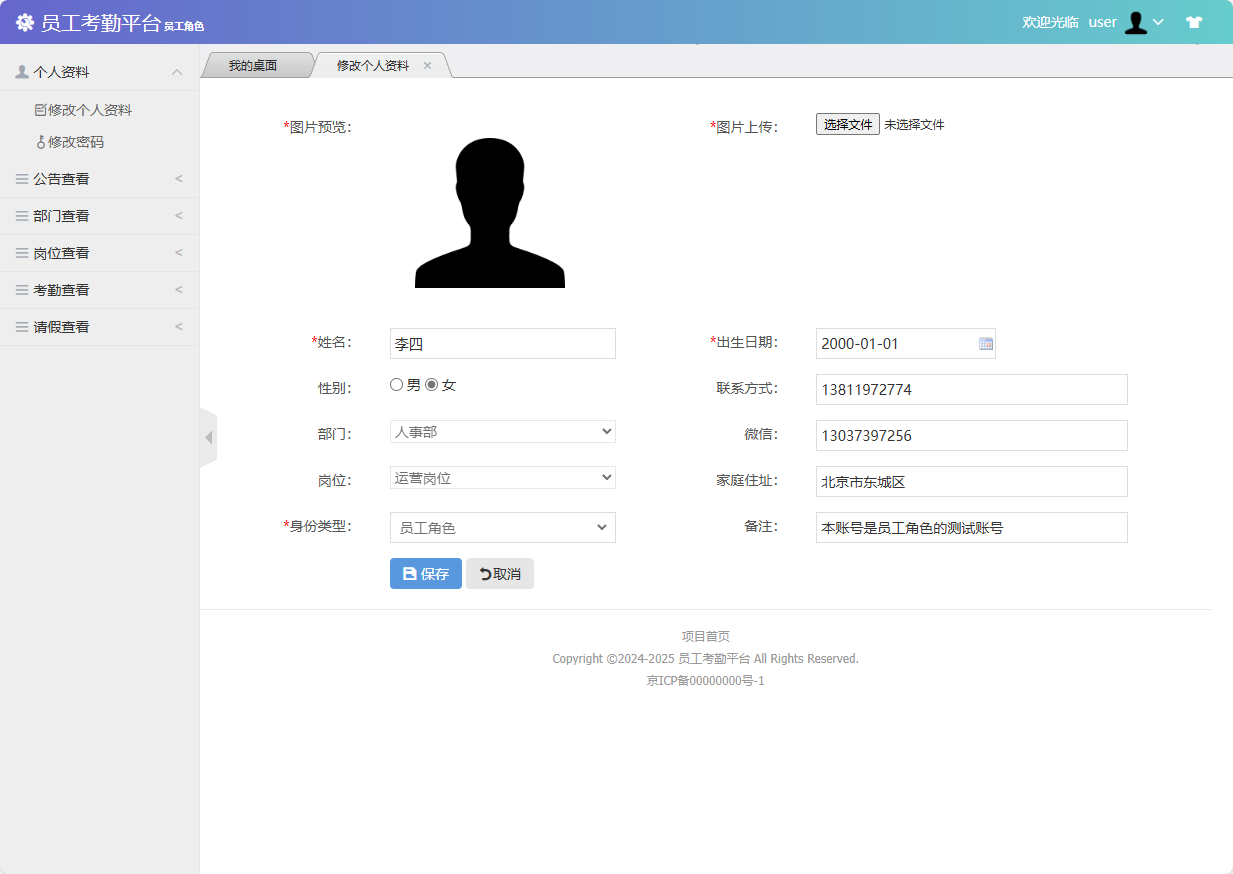Click the gear logo beside 员工考勤平台
The width and height of the screenshot is (1233, 874).
[24, 22]
